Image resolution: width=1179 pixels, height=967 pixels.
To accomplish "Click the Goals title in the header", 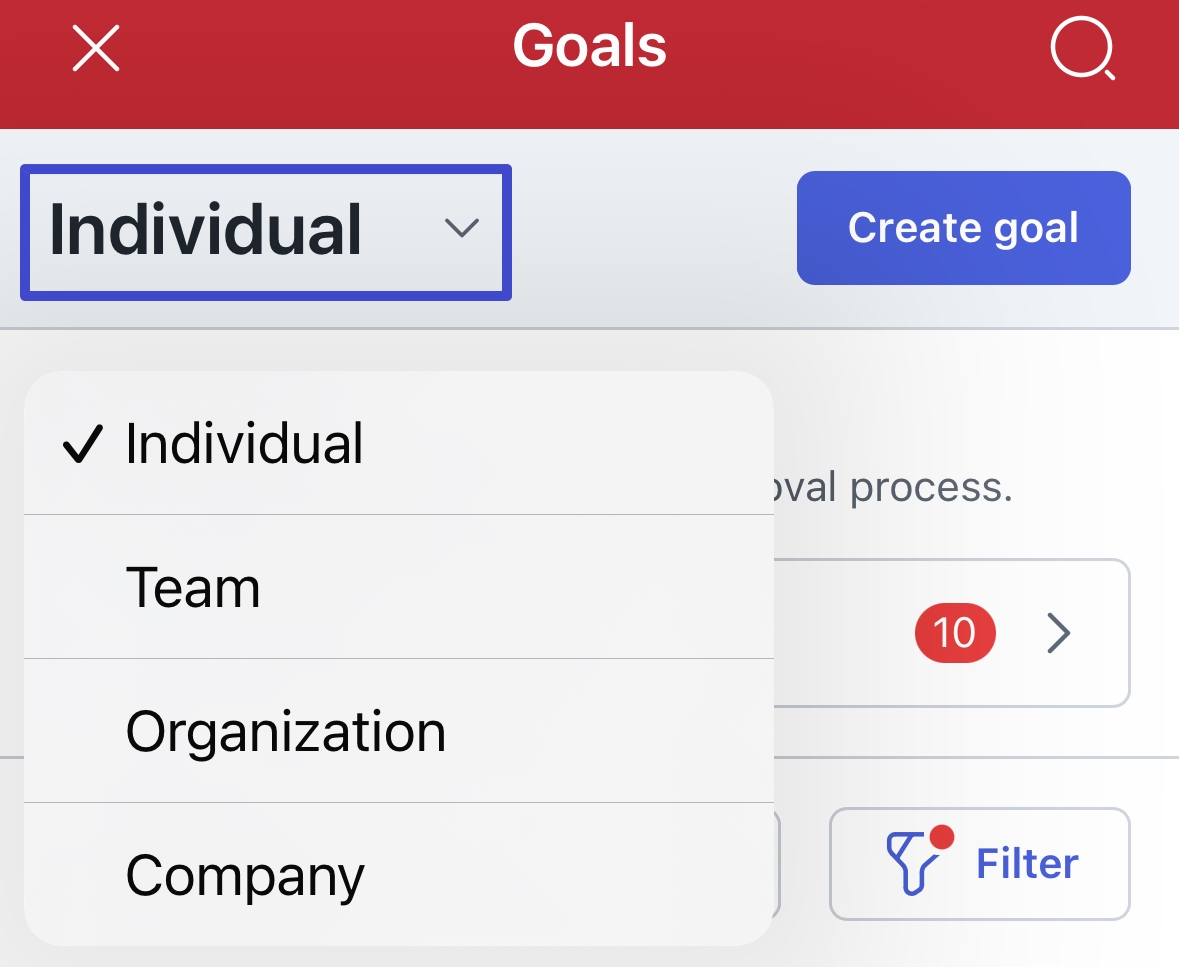I will point(589,47).
